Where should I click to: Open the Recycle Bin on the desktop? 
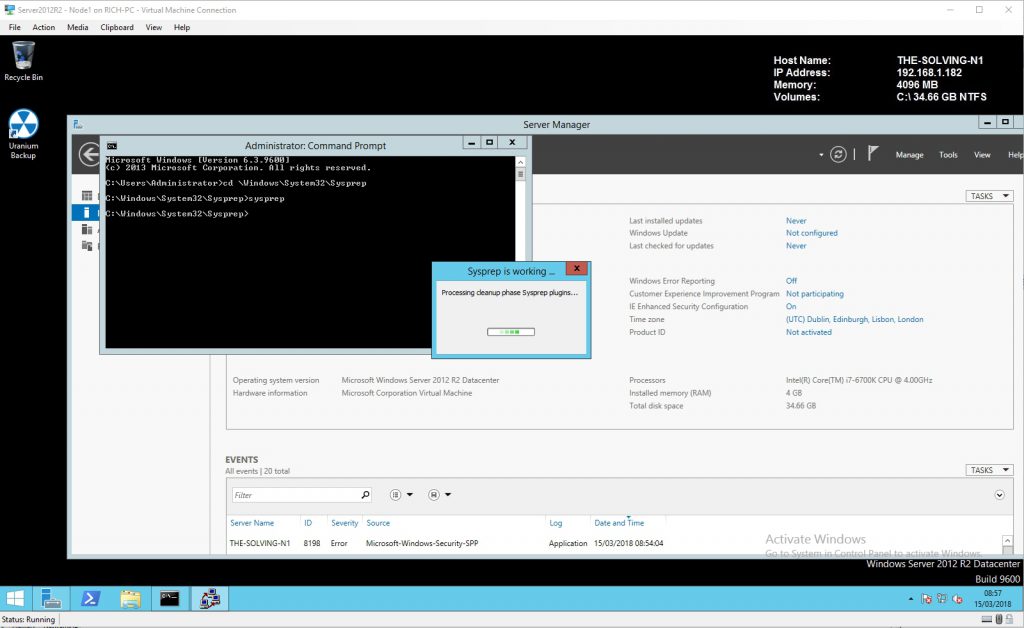click(23, 61)
